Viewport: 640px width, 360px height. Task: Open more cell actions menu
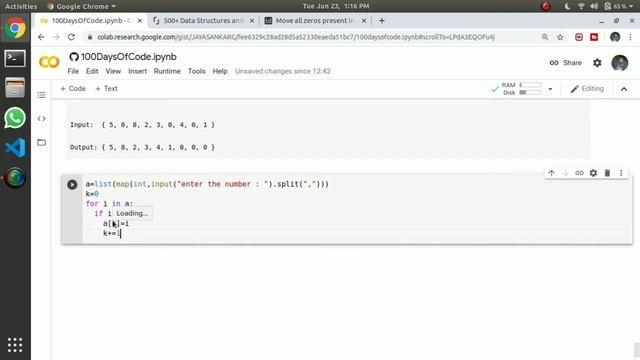point(621,173)
